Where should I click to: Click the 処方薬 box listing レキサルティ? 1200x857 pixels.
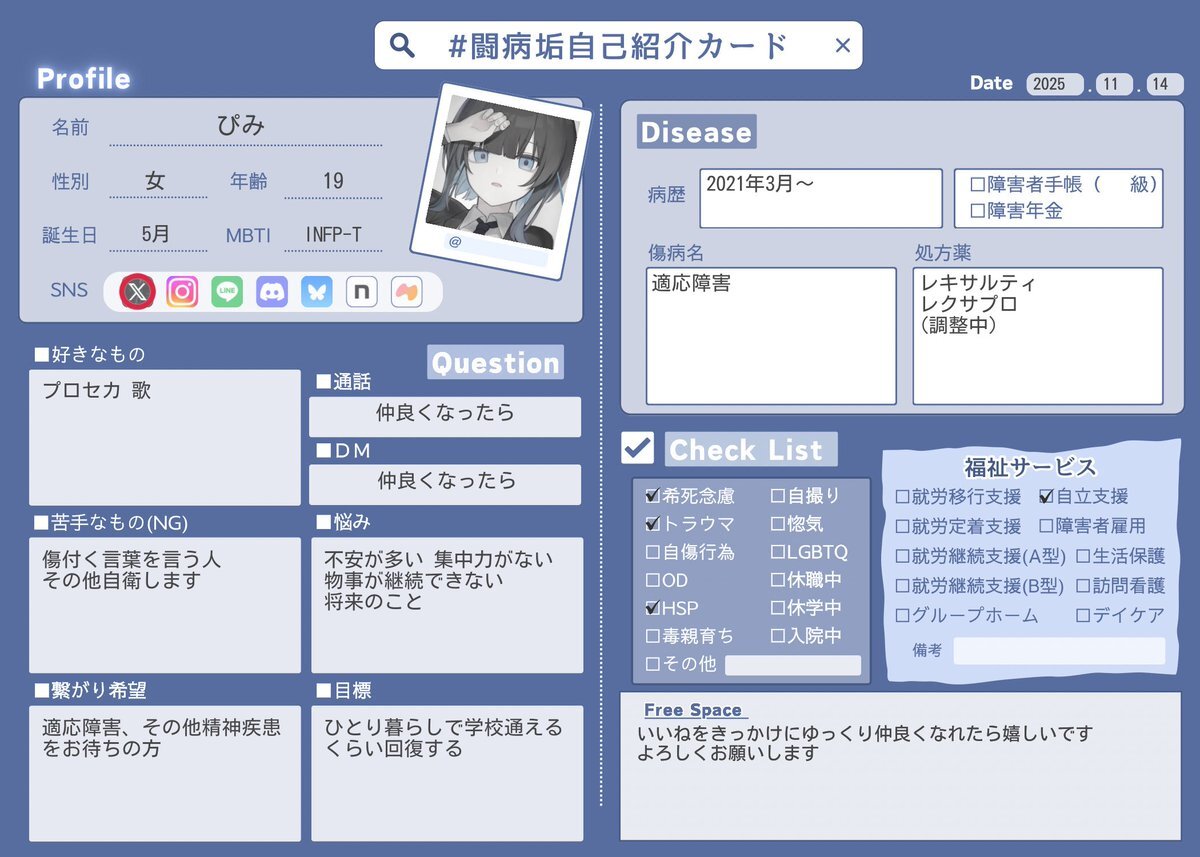(1038, 336)
